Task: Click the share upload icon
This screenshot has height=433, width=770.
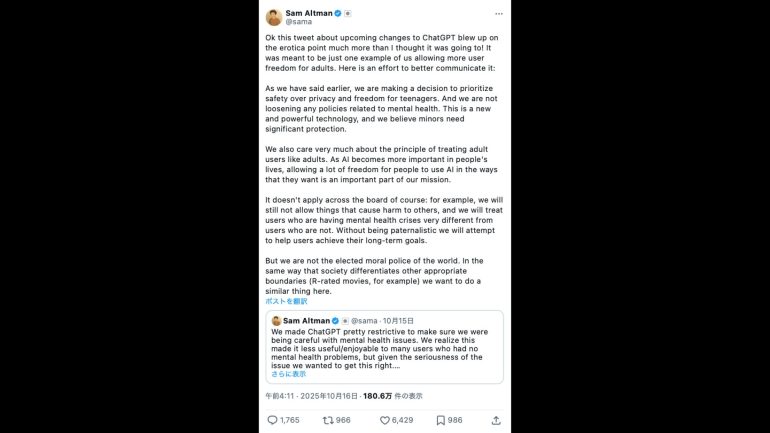Action: (497, 420)
